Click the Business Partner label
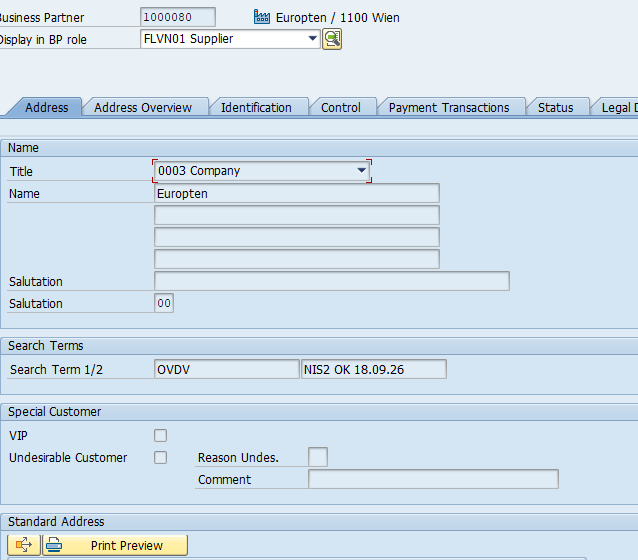This screenshot has width=638, height=560. 42,18
